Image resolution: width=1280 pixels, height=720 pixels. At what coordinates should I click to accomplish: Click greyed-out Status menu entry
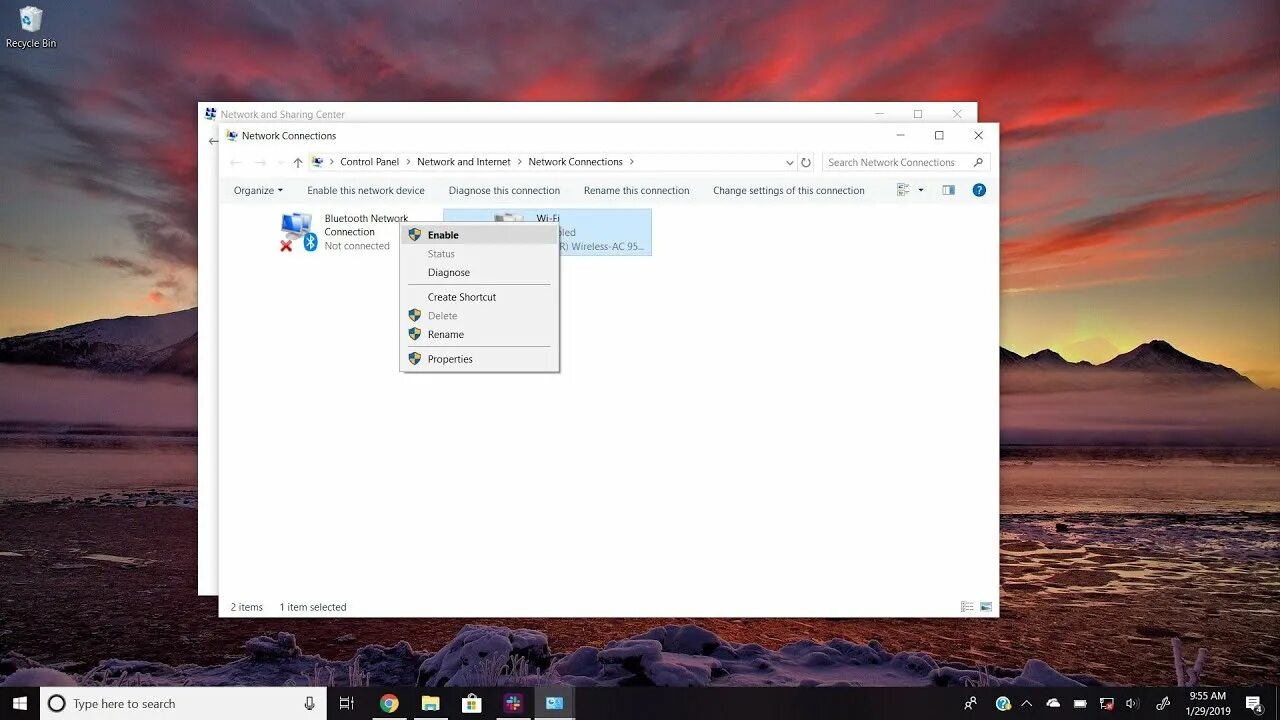479,254
